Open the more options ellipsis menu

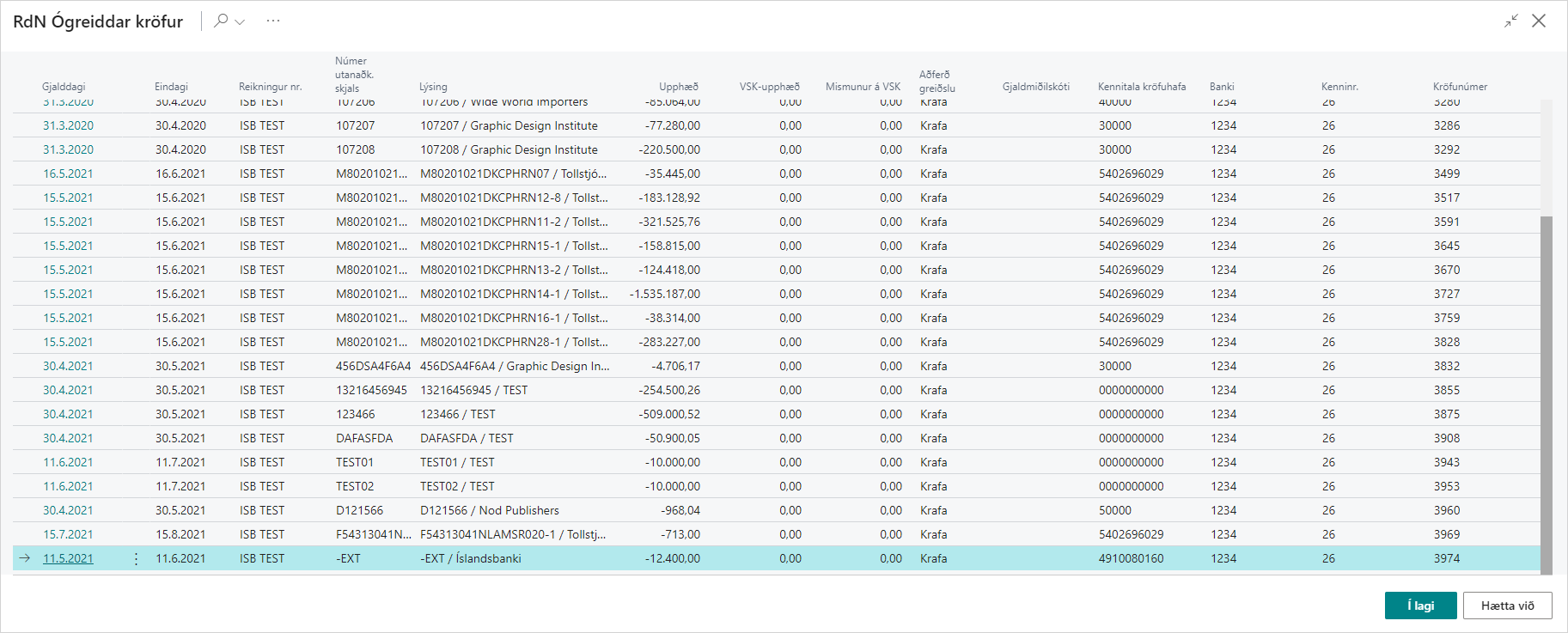pyautogui.click(x=273, y=21)
